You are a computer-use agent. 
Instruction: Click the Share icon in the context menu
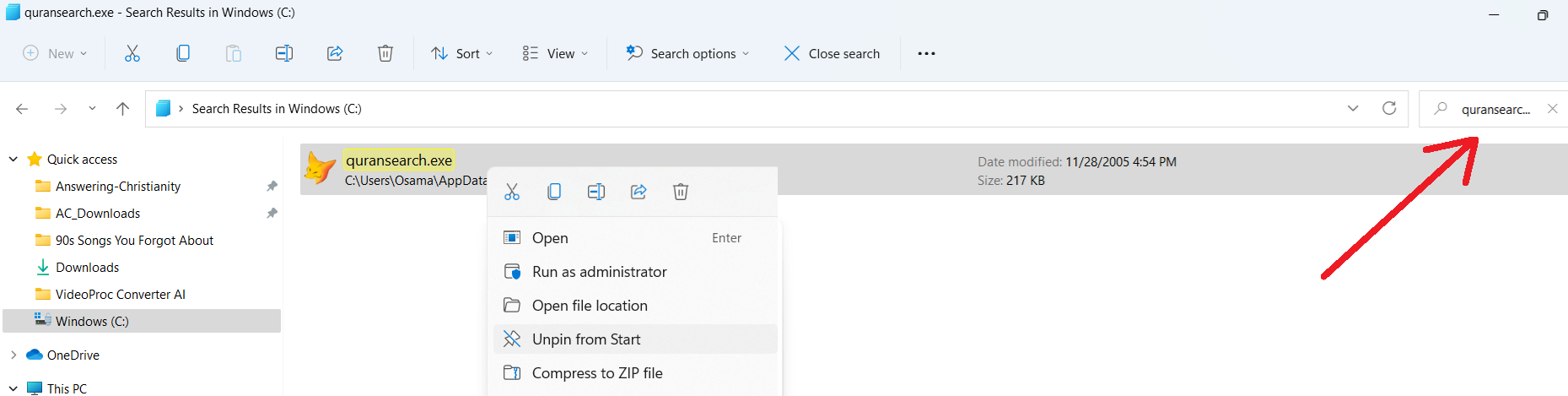(x=639, y=192)
